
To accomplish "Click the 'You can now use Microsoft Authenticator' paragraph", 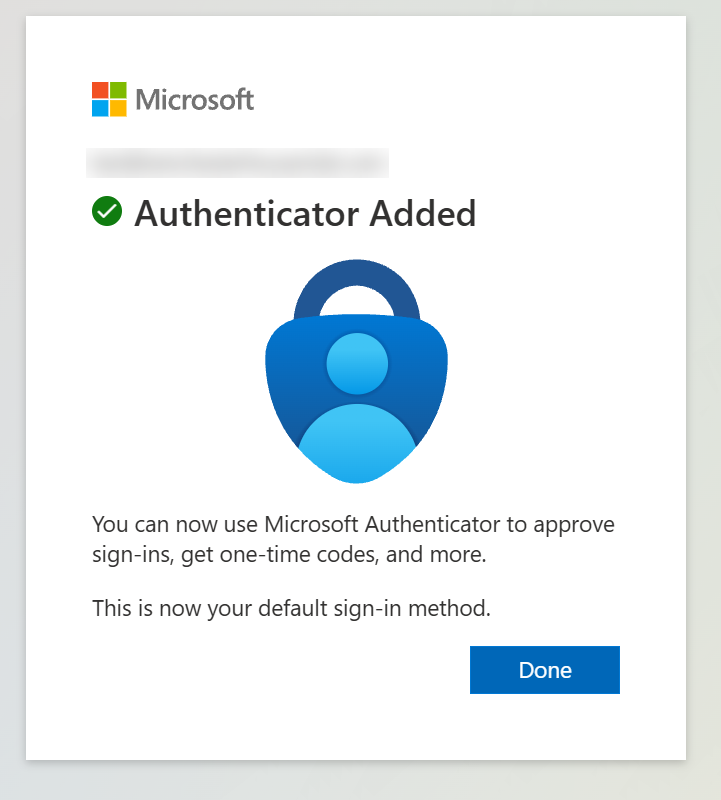I will pos(353,539).
